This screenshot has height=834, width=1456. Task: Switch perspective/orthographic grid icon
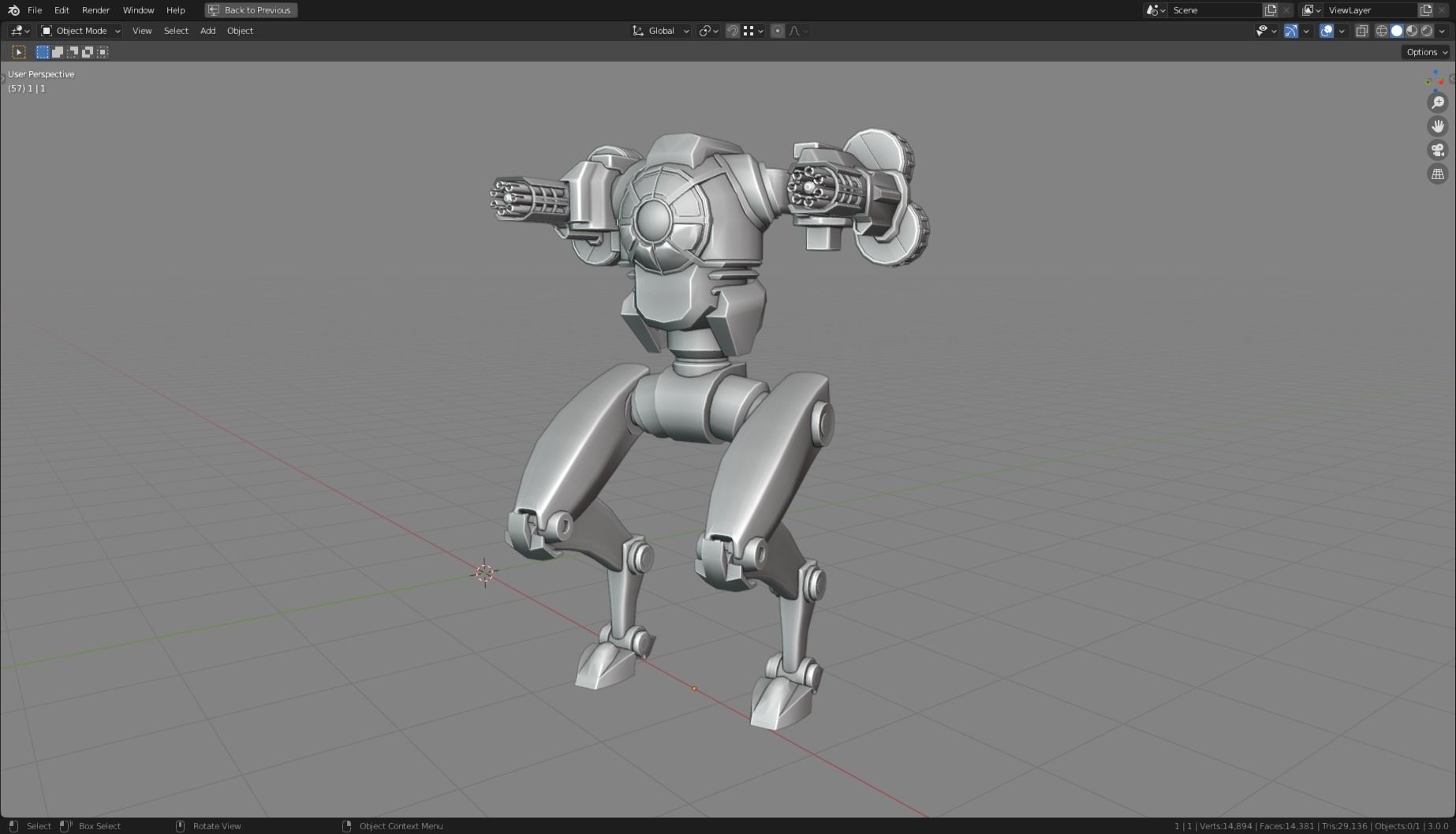[x=1438, y=174]
